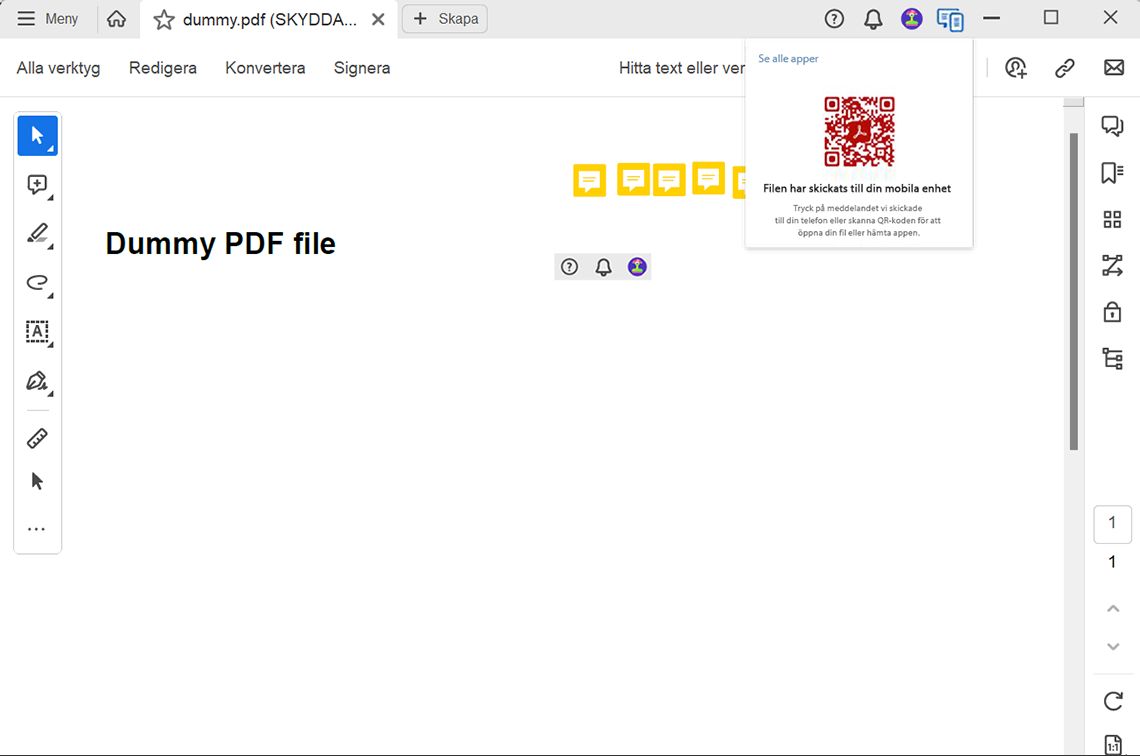Click the current page number box
1140x756 pixels.
[1112, 523]
